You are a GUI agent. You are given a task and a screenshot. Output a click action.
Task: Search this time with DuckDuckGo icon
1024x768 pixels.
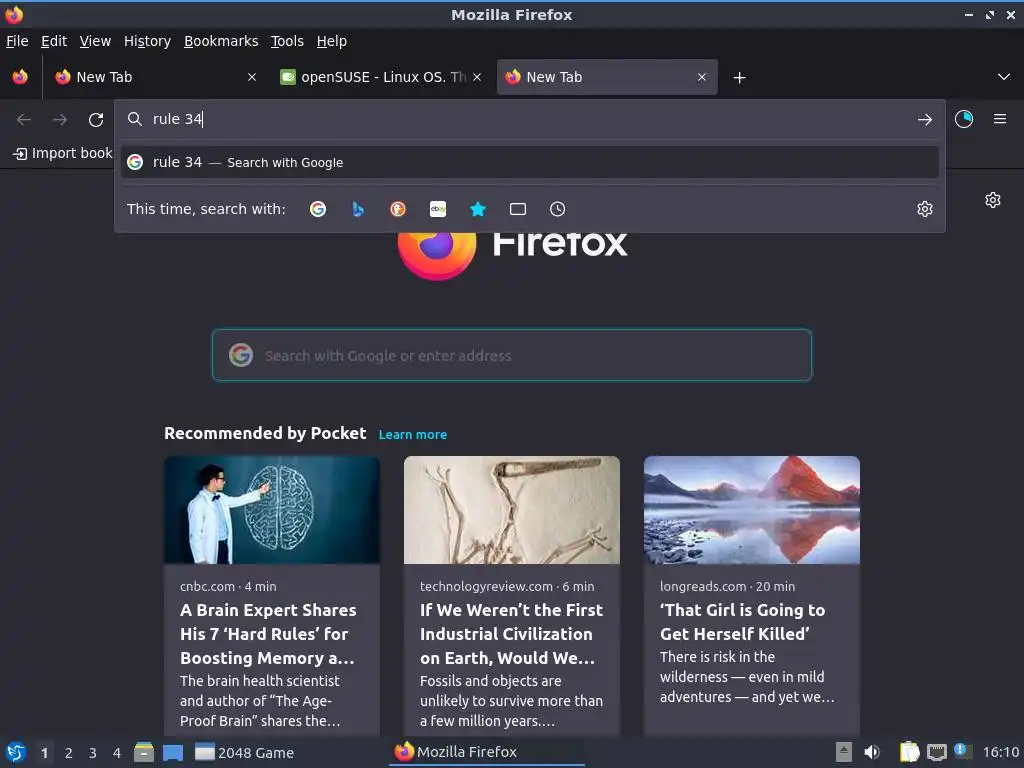pyautogui.click(x=398, y=209)
